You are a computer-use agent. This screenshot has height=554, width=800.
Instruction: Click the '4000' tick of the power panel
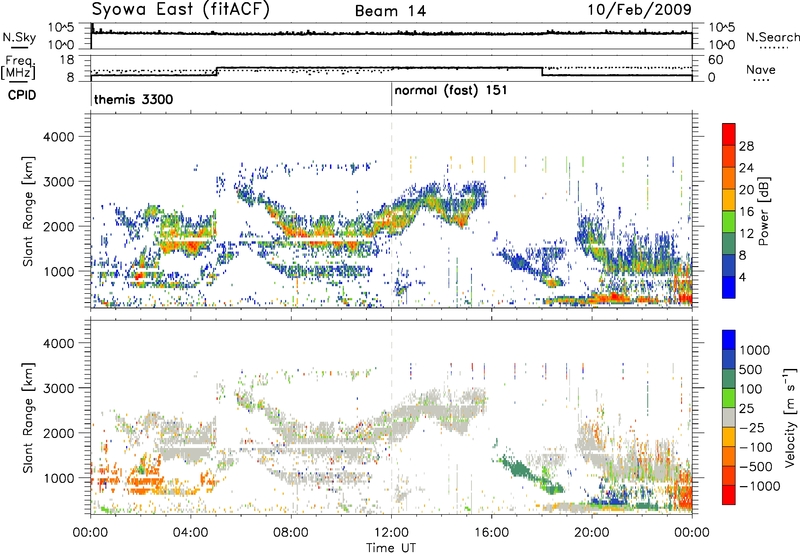(x=58, y=137)
